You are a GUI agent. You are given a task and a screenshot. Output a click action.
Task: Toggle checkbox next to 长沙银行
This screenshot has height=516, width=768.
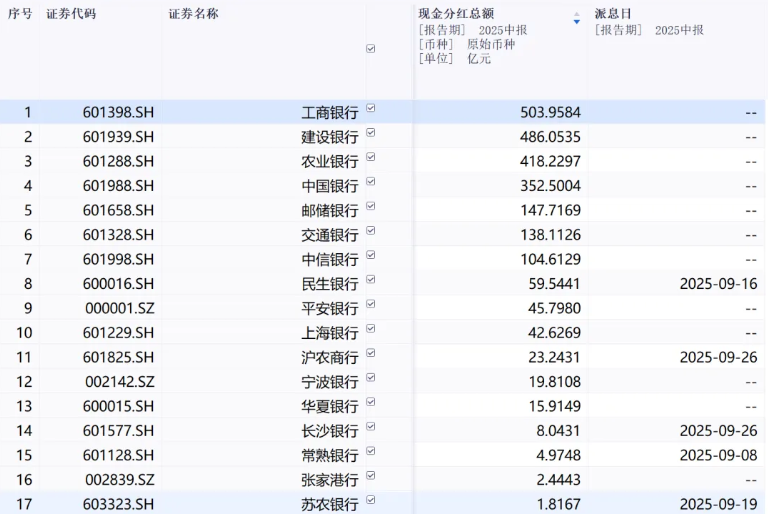click(x=371, y=426)
